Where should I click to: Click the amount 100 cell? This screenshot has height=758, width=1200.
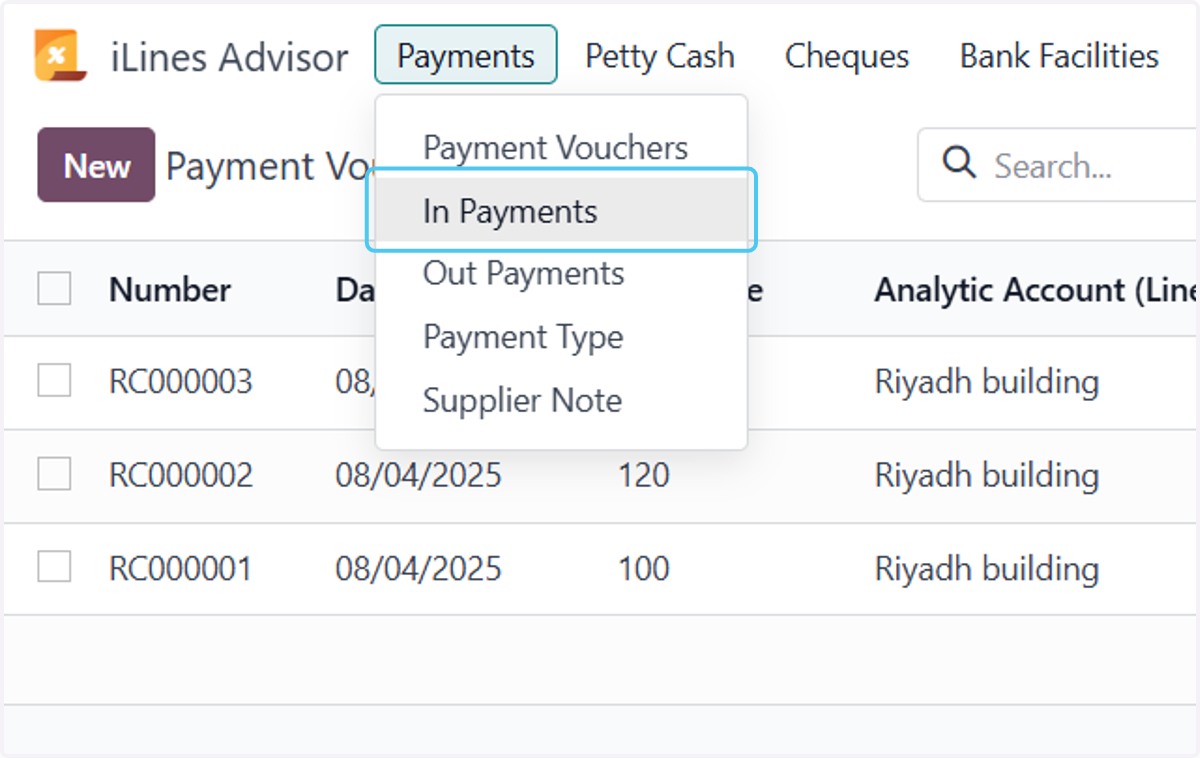pos(643,568)
